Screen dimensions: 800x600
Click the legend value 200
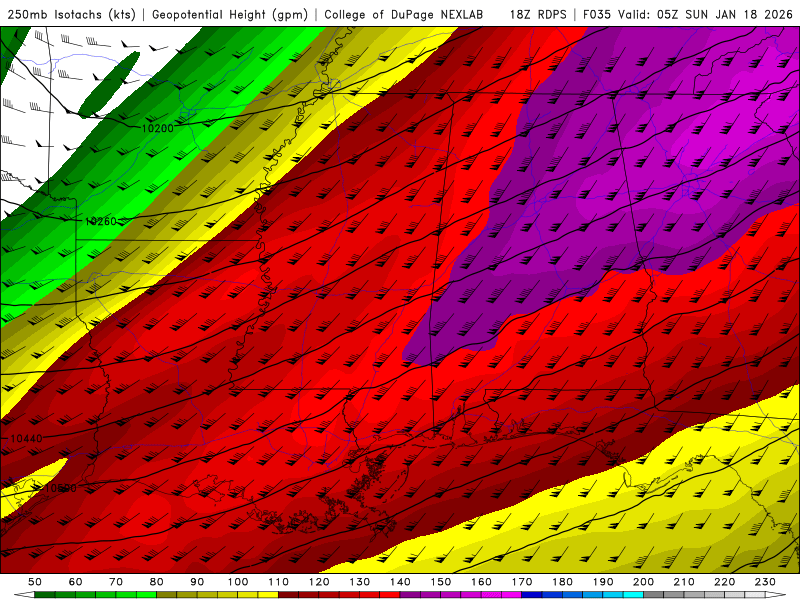tap(643, 582)
